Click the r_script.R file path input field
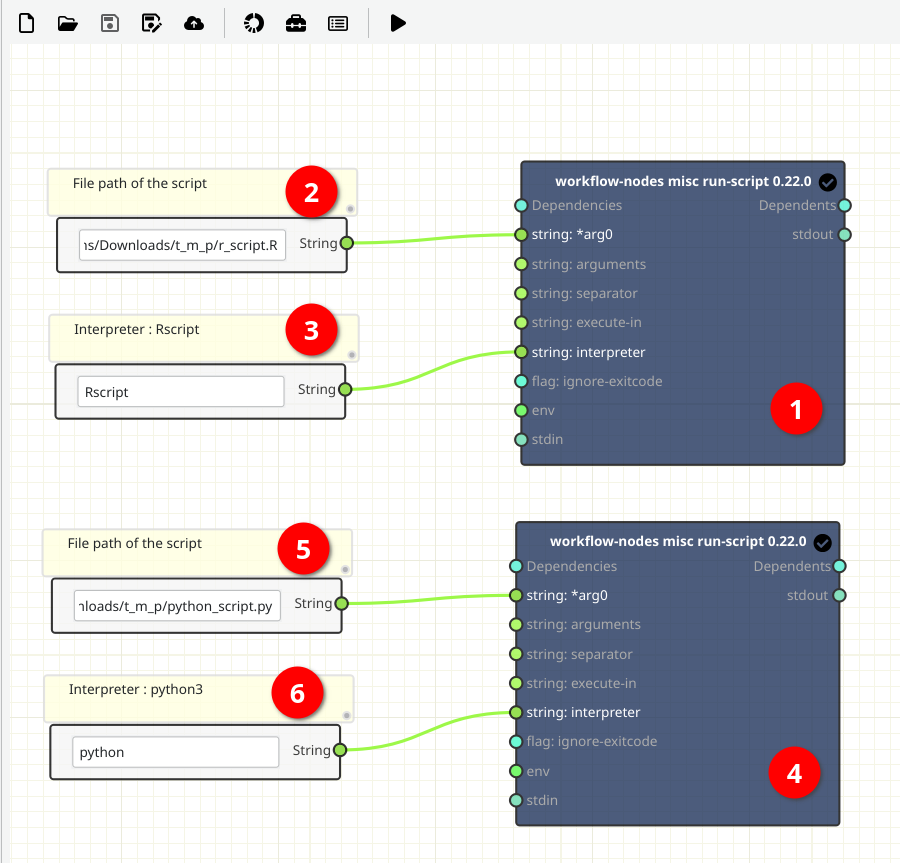 [182, 245]
